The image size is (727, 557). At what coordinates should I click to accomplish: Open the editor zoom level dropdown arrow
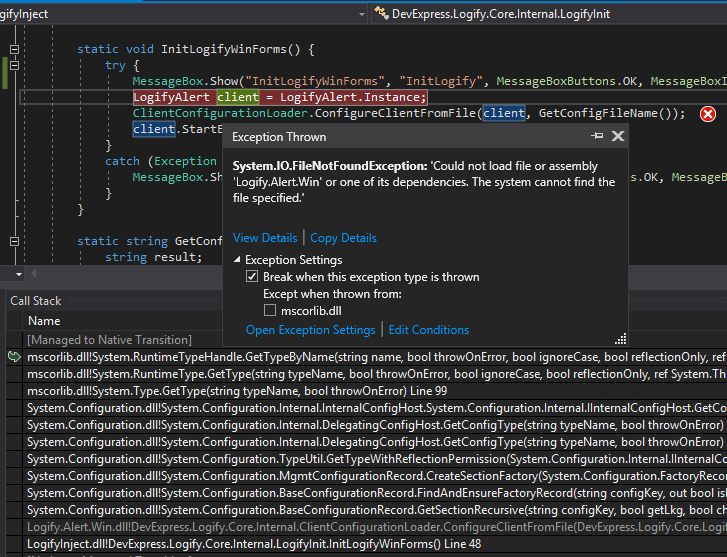tap(19, 275)
